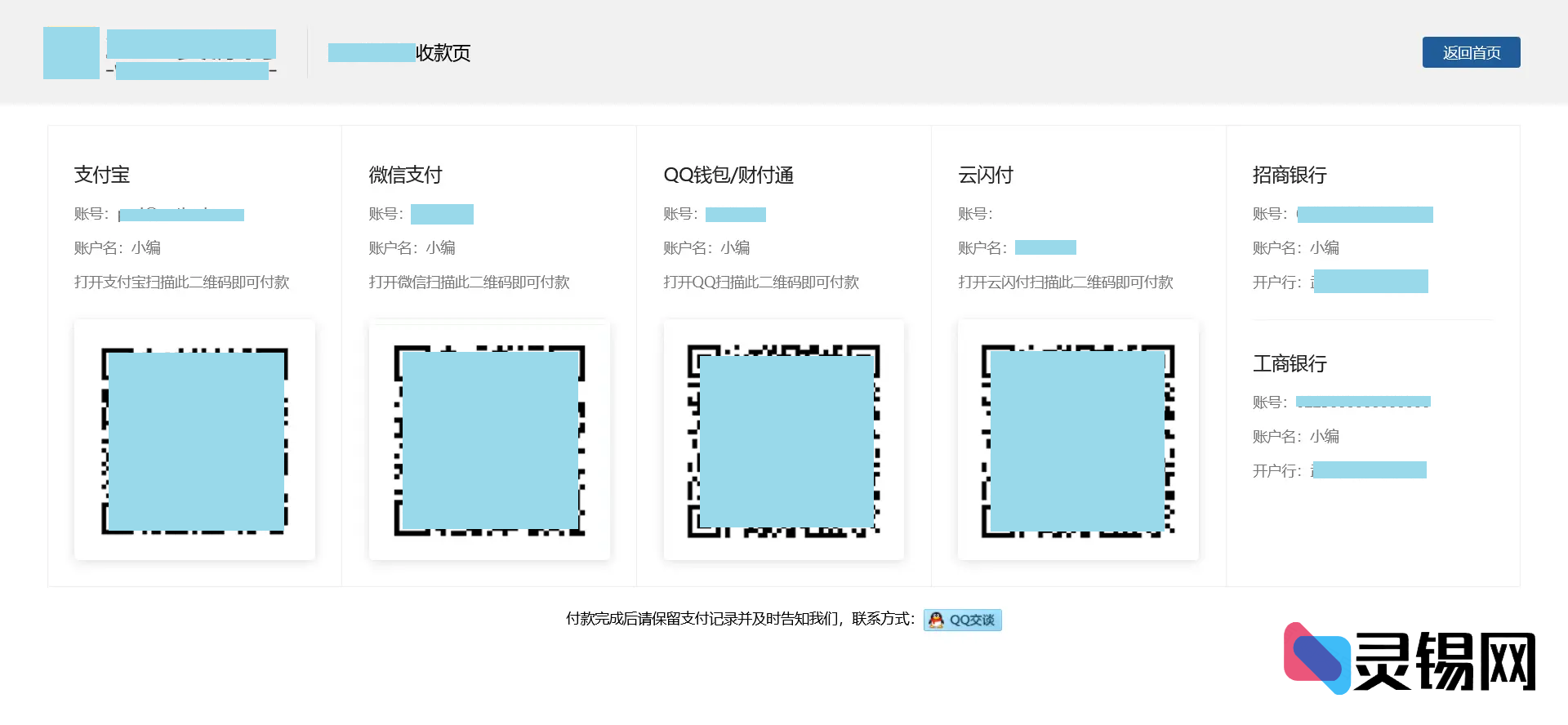This screenshot has width=1568, height=725.
Task: Click the 云闪付 heading
Action: pos(986,175)
